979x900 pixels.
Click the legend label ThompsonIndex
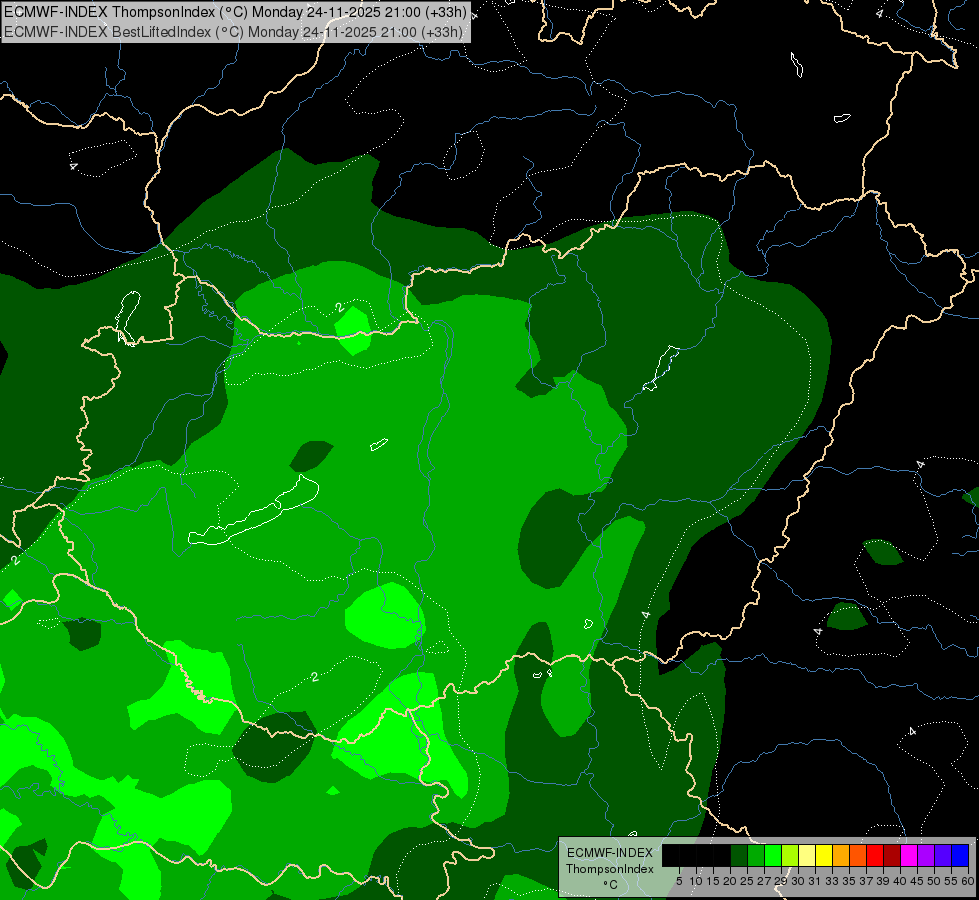610,869
